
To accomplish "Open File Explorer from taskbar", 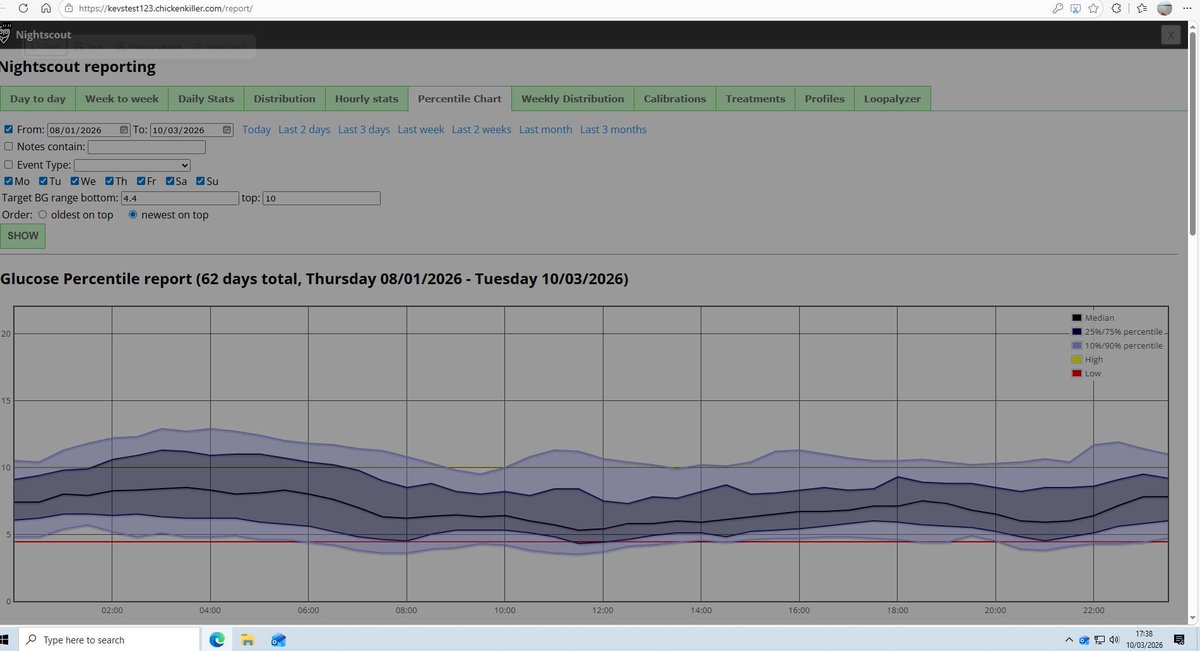I will (x=247, y=639).
